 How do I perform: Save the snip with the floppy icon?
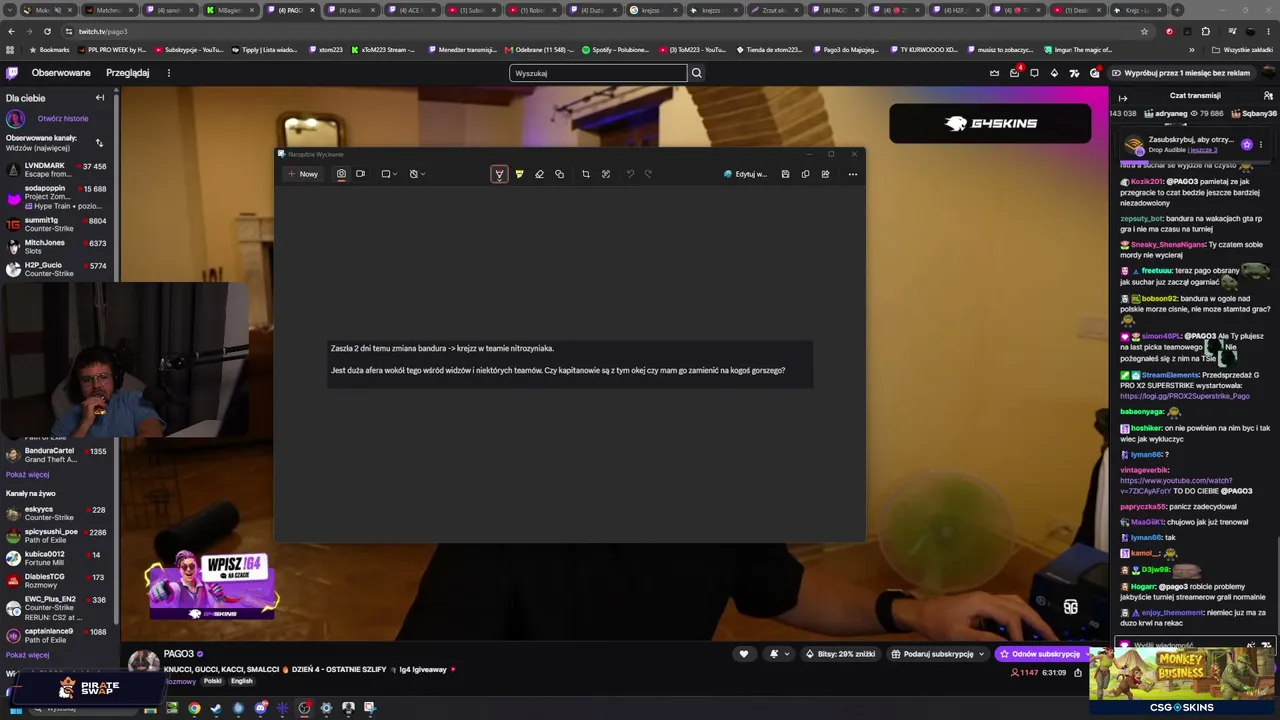(785, 174)
